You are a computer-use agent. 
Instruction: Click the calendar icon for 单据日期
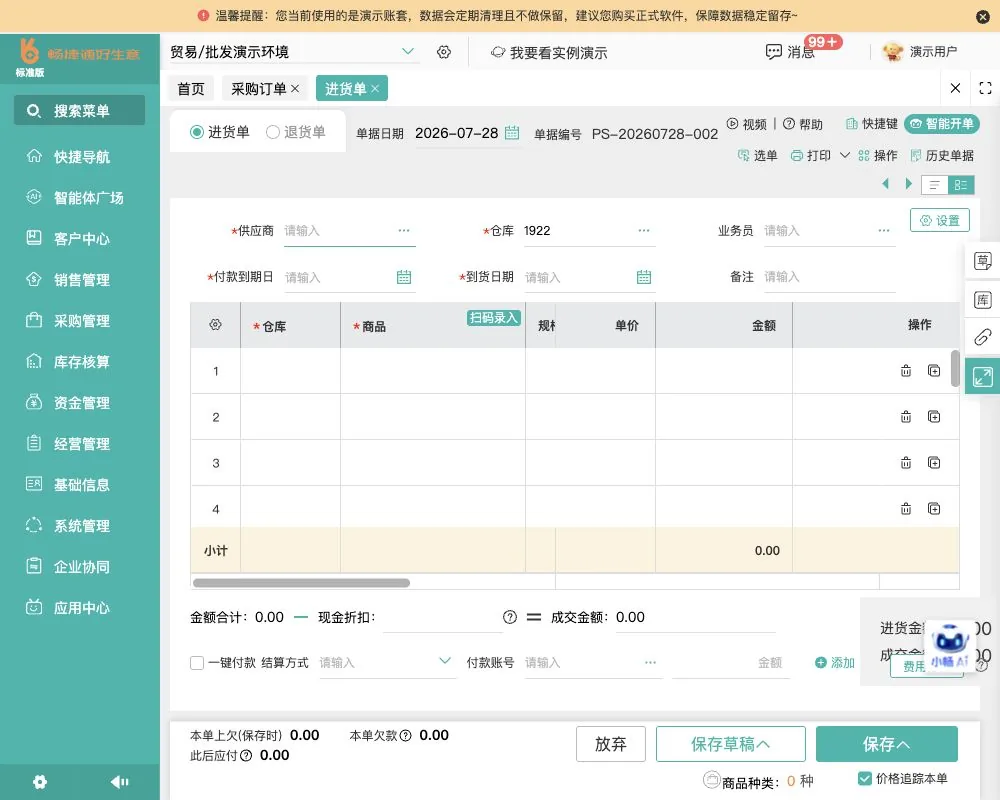pyautogui.click(x=511, y=133)
